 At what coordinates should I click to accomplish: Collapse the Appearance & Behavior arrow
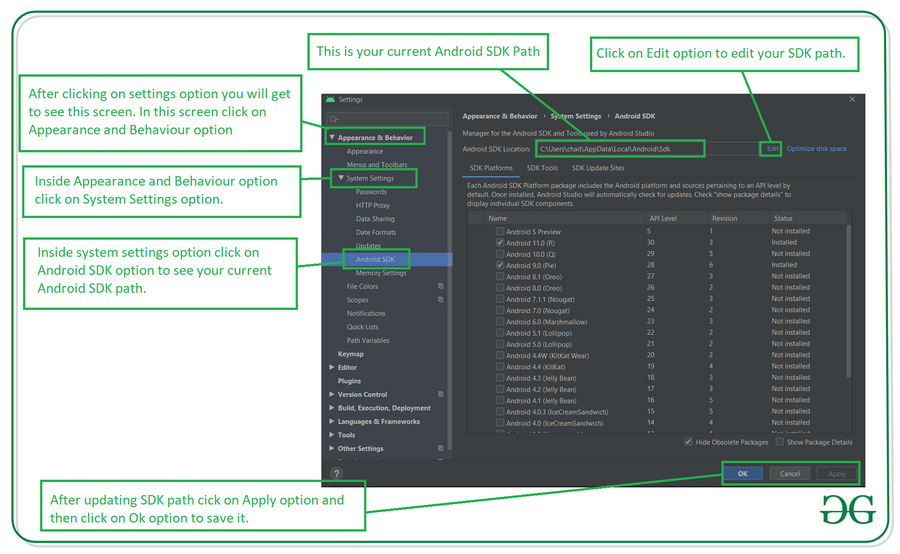(x=332, y=137)
